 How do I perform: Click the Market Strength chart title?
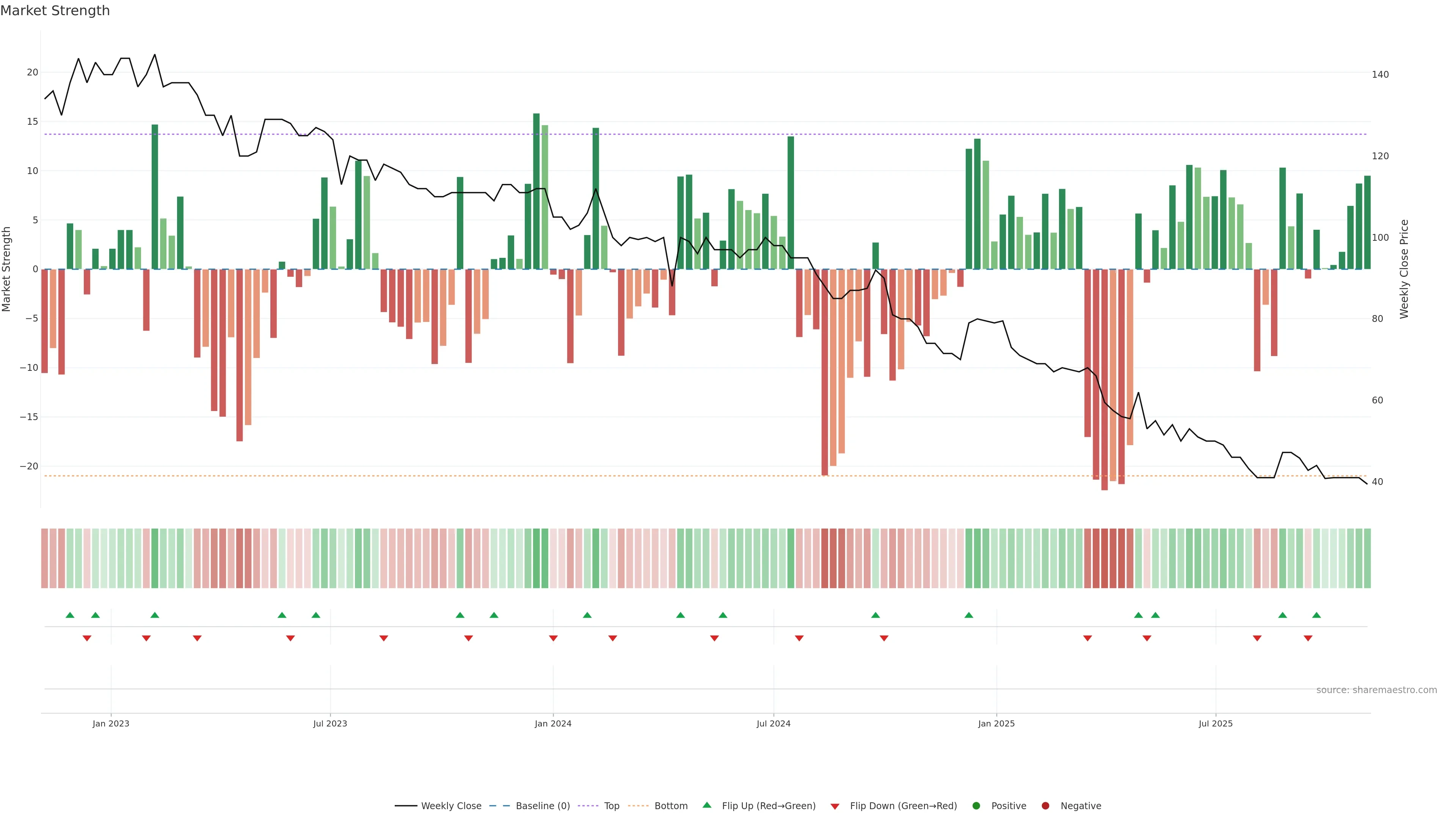coord(55,11)
